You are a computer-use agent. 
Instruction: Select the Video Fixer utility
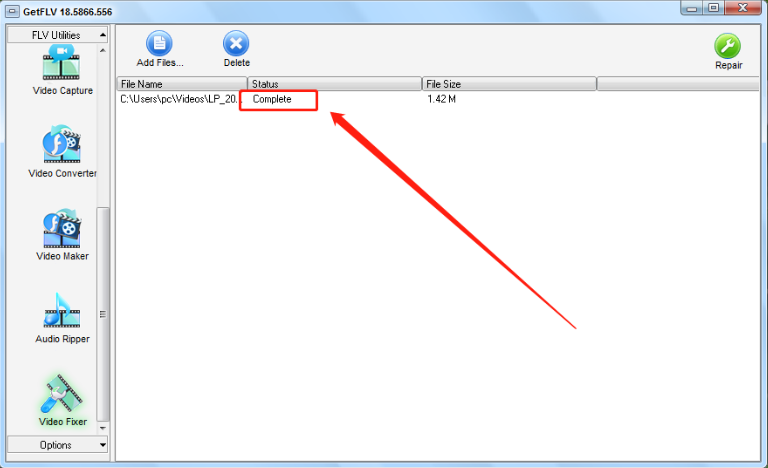[x=62, y=400]
